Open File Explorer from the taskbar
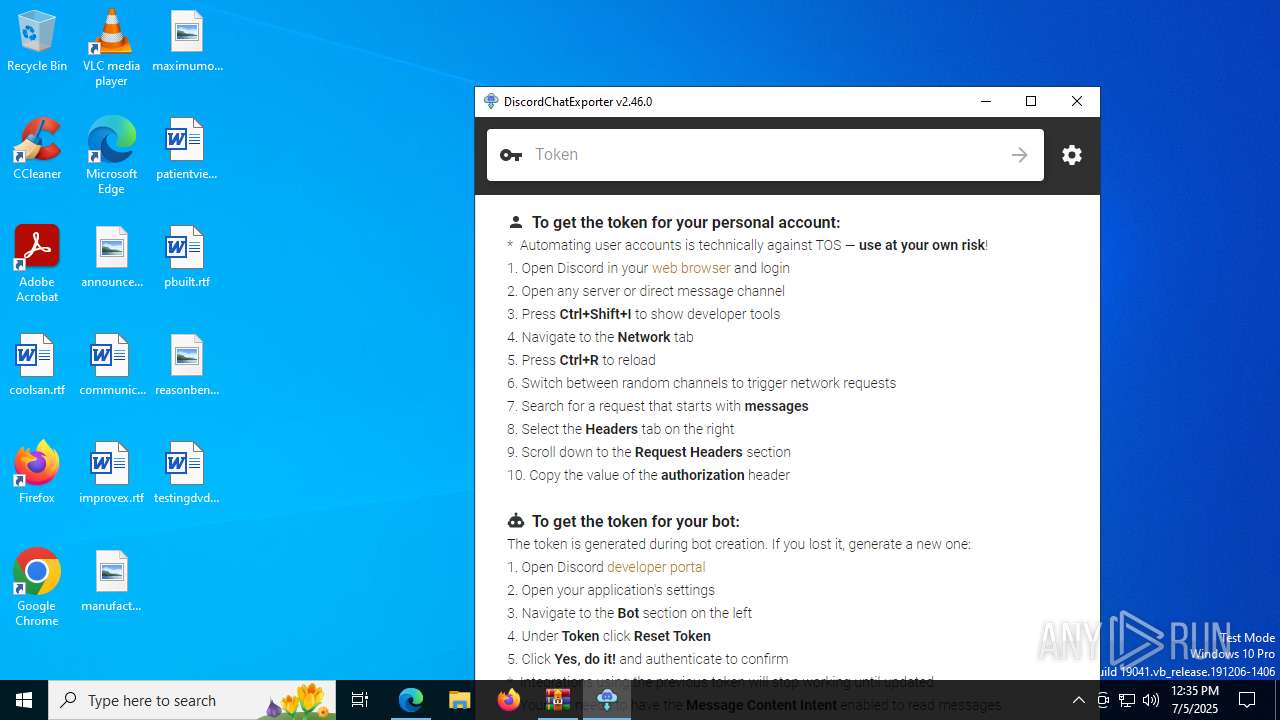This screenshot has width=1280, height=720. click(460, 700)
